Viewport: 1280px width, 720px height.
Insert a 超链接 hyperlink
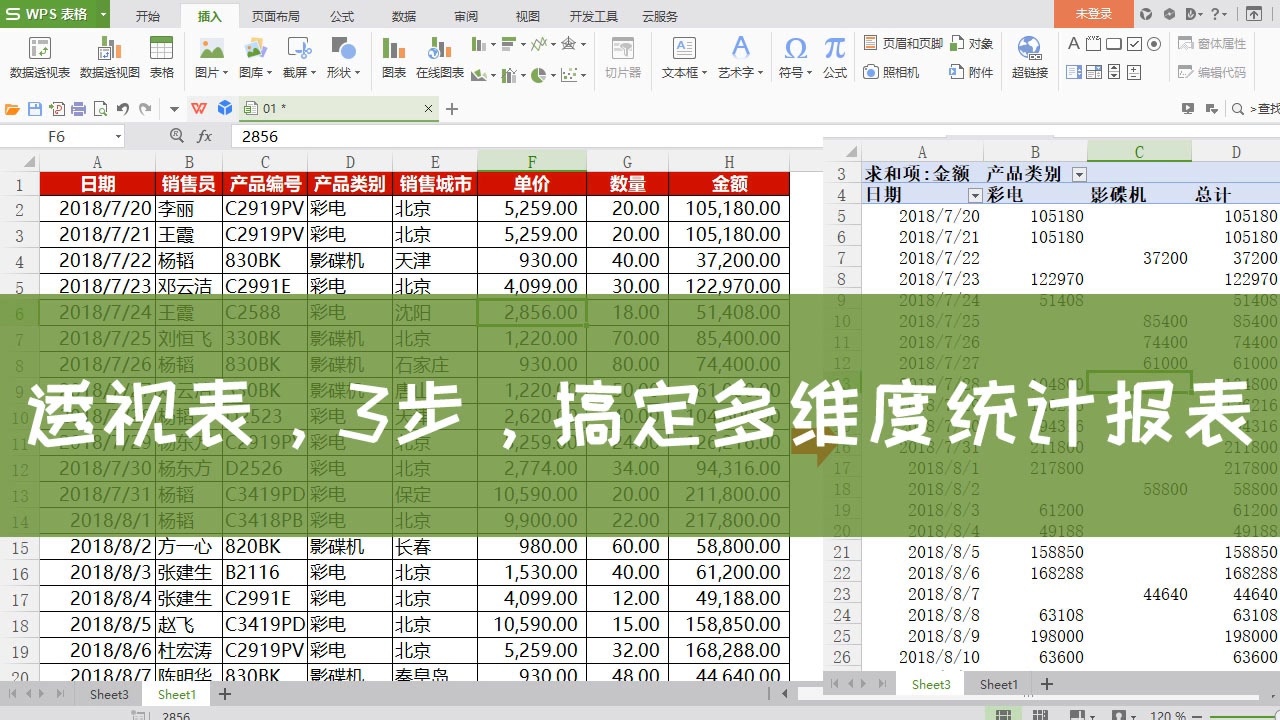pos(1030,58)
